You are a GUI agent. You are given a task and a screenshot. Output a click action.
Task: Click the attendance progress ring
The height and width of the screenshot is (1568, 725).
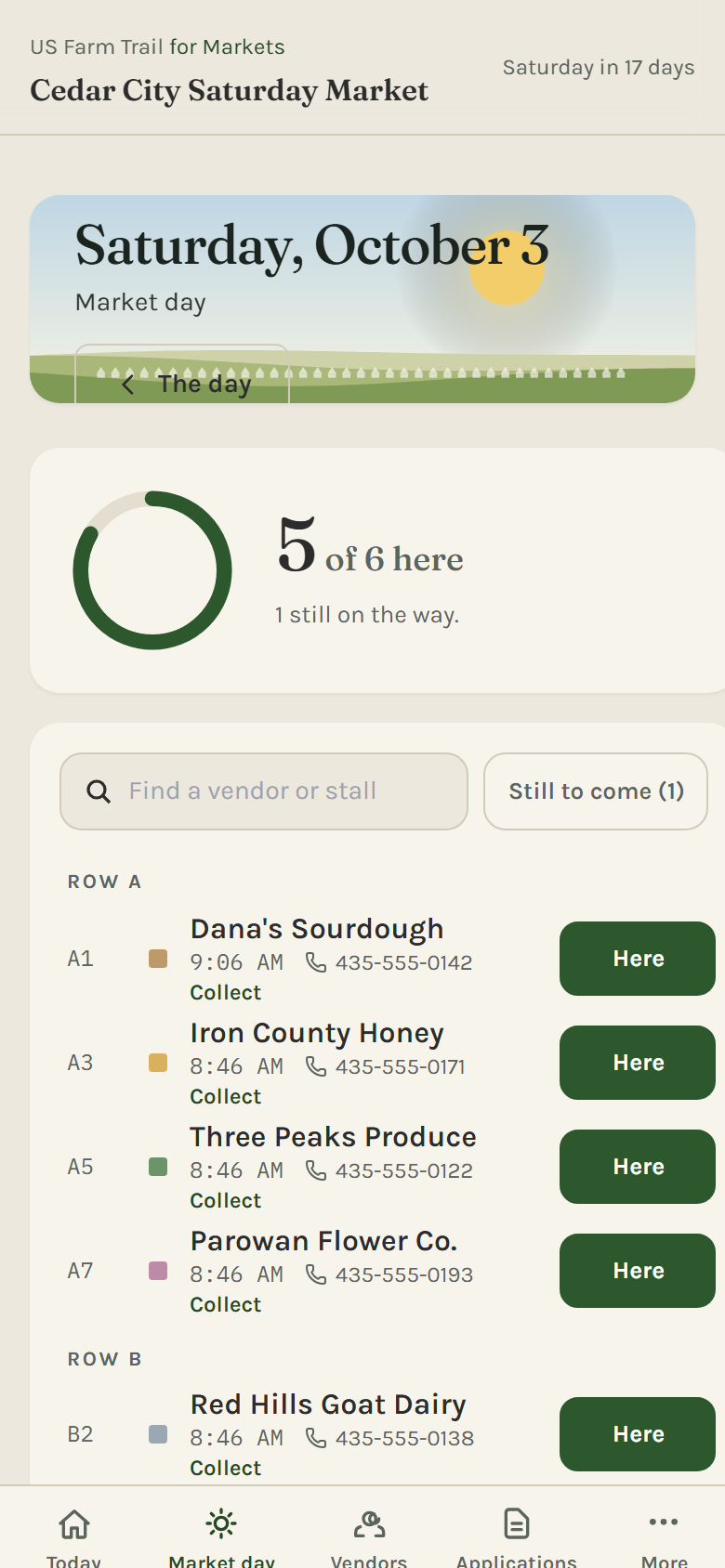pyautogui.click(x=152, y=570)
